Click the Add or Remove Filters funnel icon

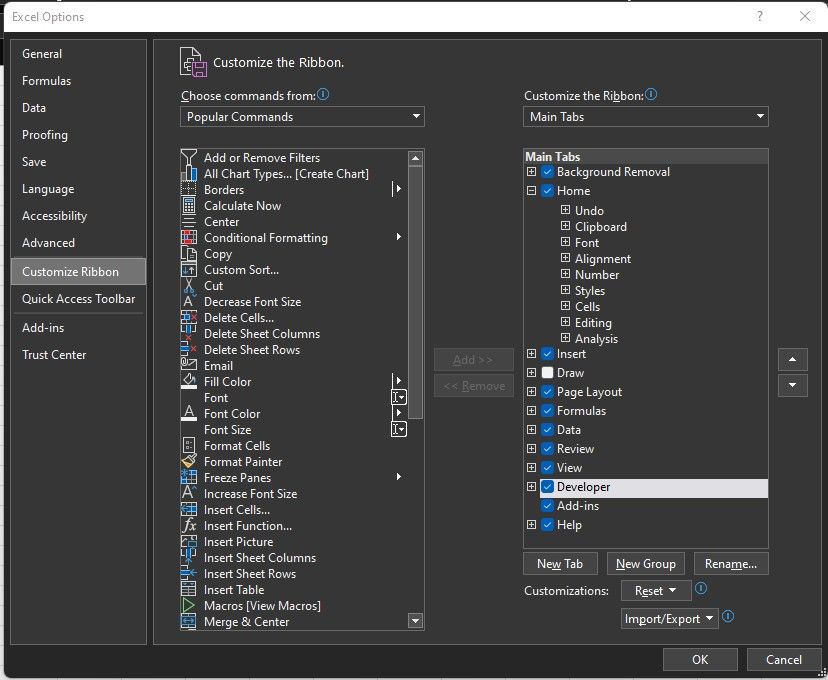(189, 157)
